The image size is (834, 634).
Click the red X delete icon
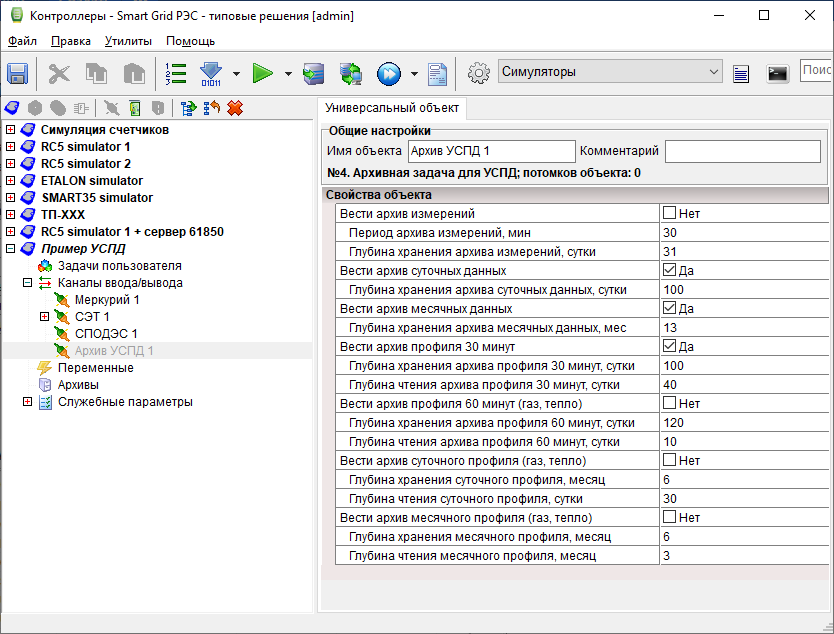point(235,108)
